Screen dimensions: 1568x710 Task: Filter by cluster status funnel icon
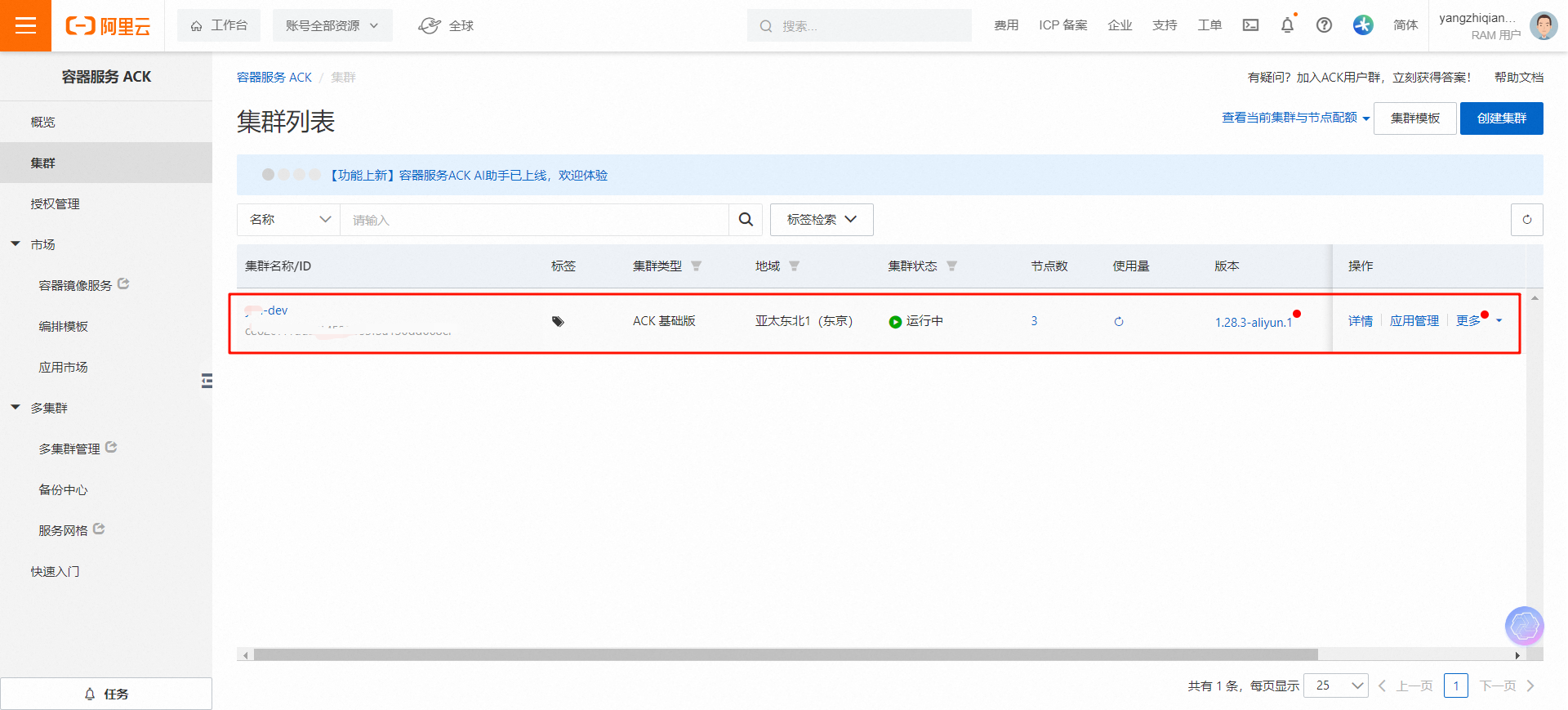coord(951,266)
